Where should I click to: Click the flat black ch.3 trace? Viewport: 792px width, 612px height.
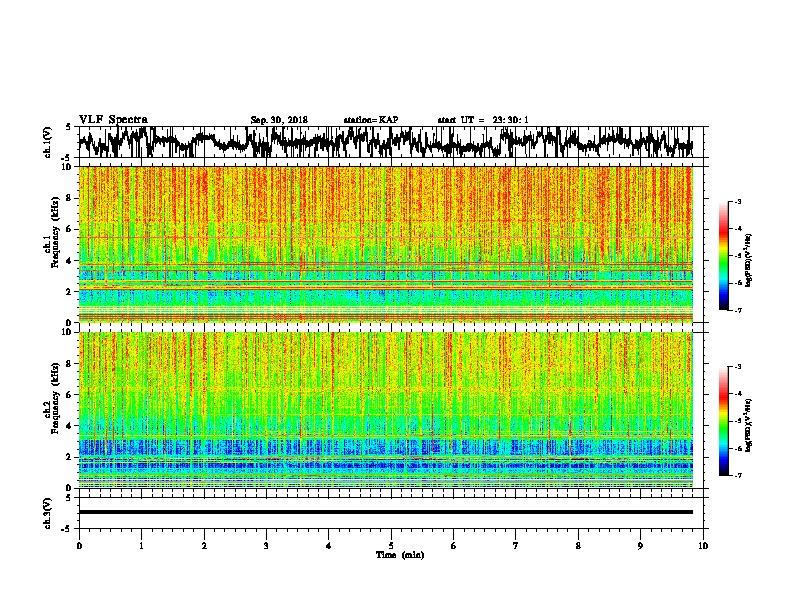click(386, 512)
